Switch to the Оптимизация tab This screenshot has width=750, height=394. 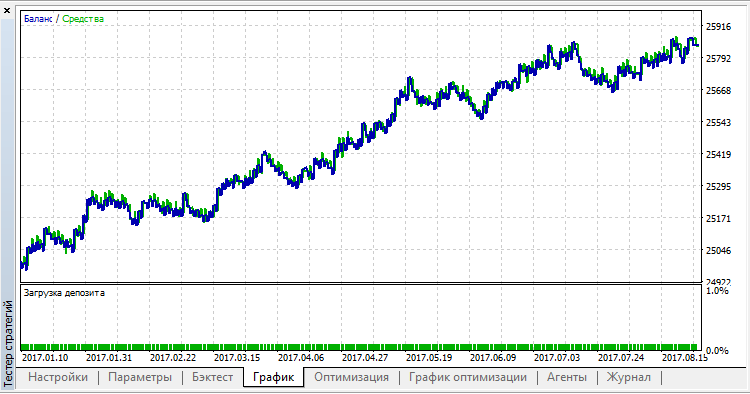[351, 377]
